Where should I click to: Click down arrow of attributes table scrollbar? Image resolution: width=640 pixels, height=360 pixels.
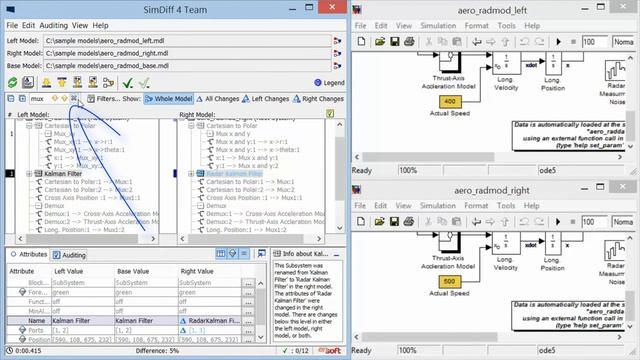(x=261, y=338)
